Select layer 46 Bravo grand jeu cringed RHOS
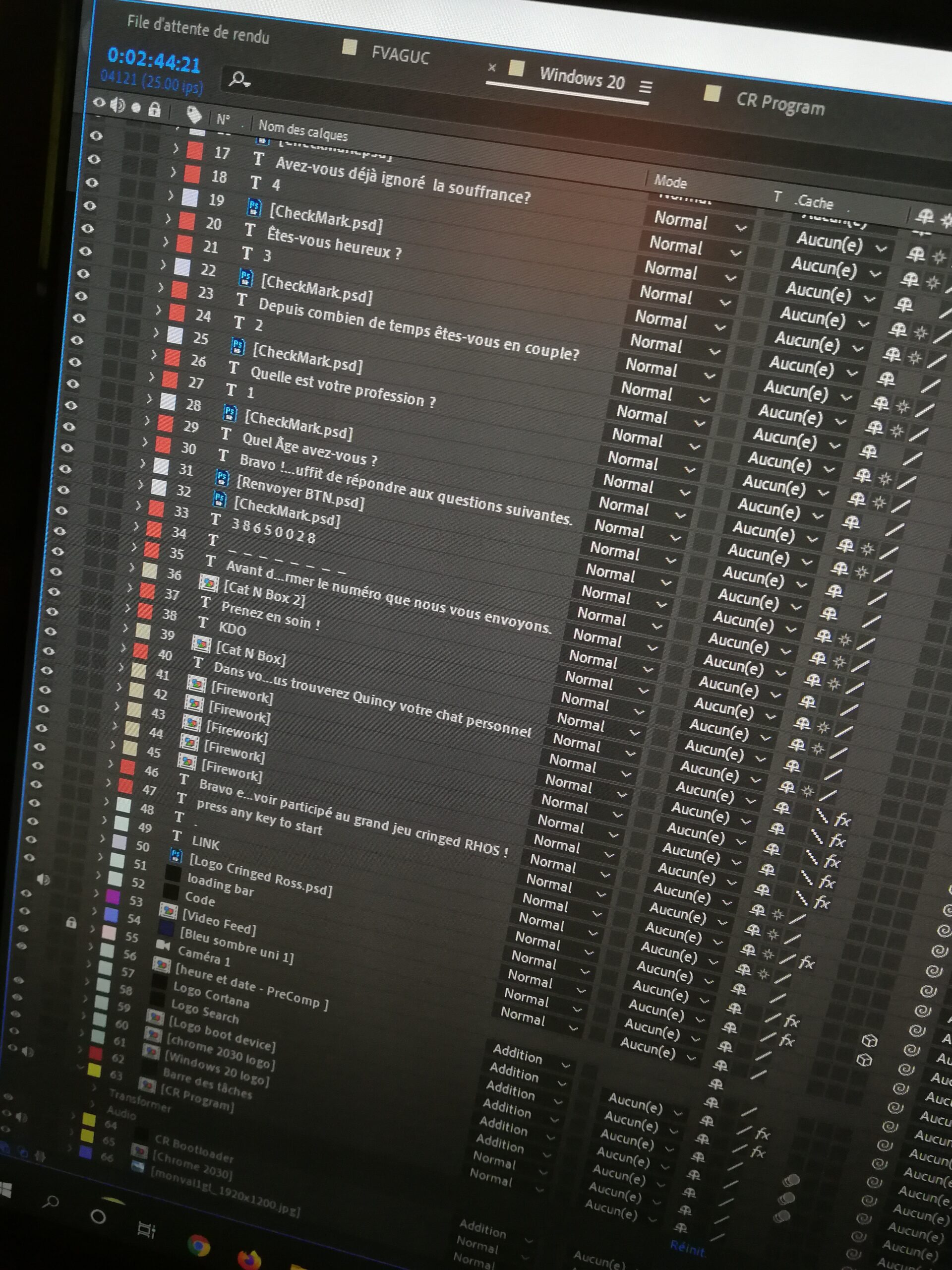The image size is (952, 1270). point(353,818)
